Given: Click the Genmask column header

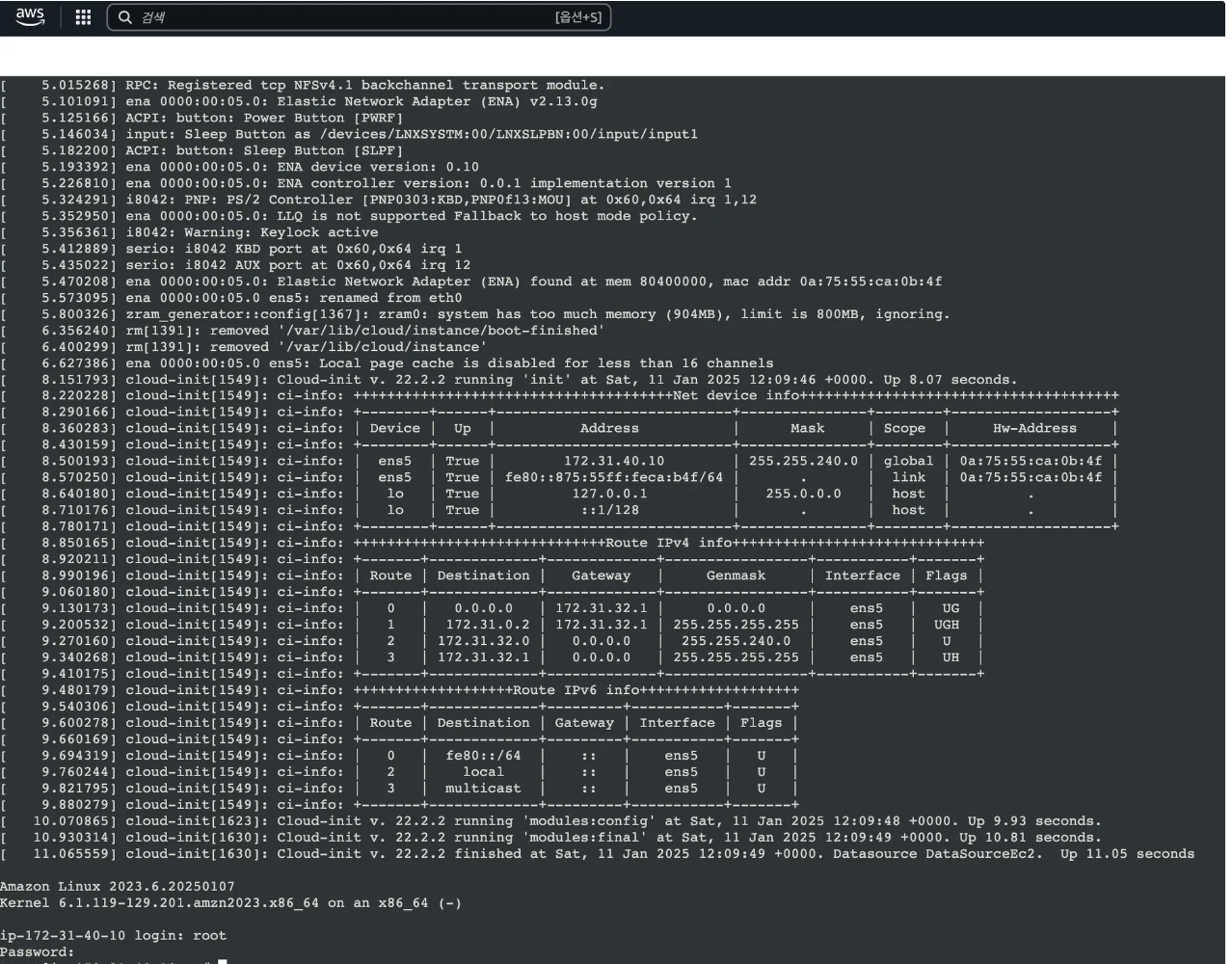Looking at the screenshot, I should tap(736, 576).
